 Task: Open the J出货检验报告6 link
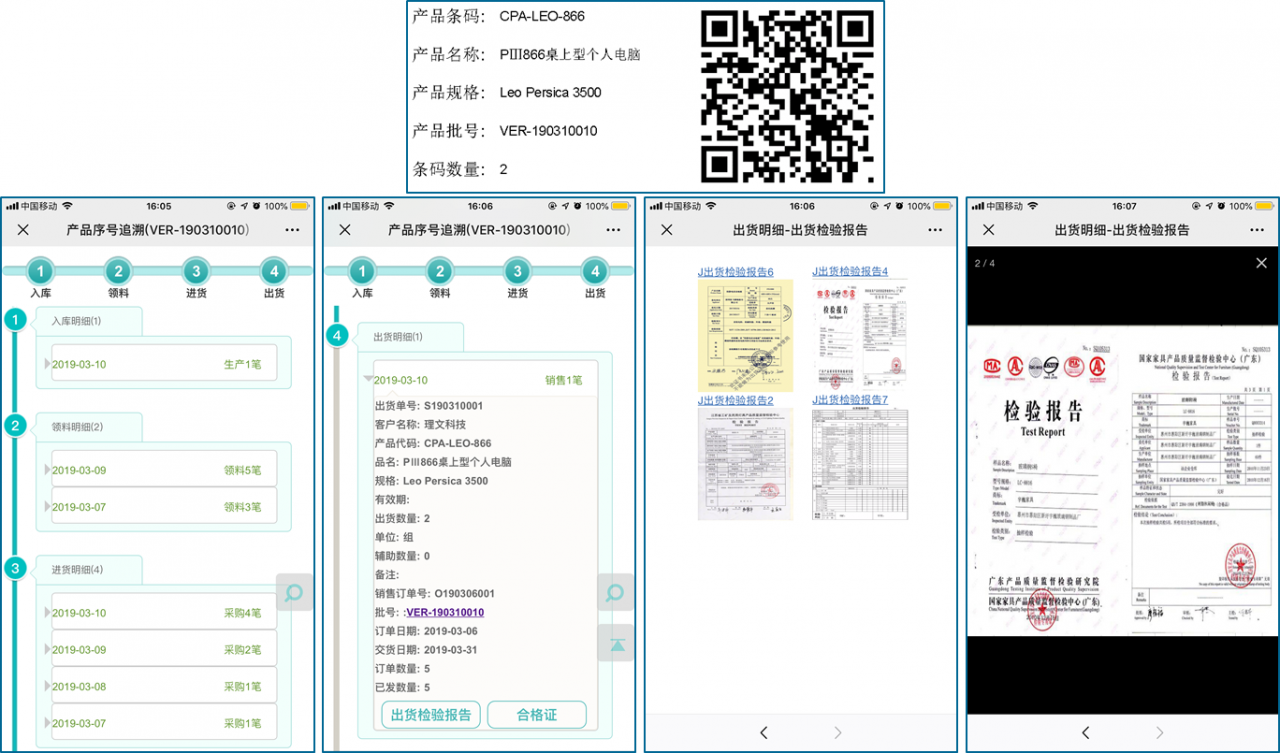tap(736, 272)
